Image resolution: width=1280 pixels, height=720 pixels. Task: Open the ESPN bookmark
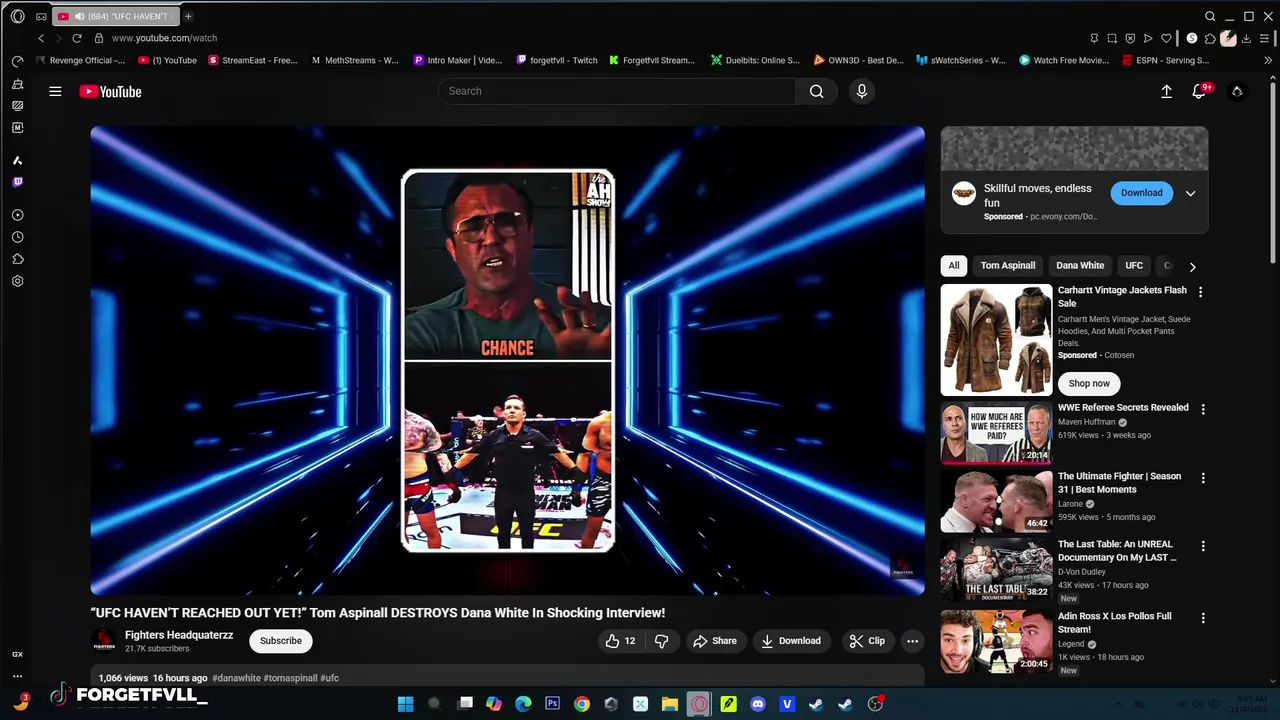click(1165, 60)
